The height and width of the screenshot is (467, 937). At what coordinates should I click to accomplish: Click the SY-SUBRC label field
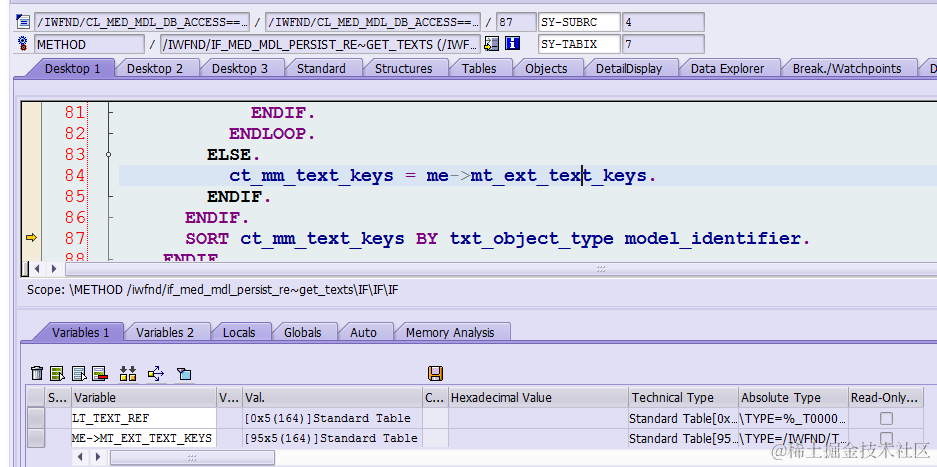pyautogui.click(x=579, y=23)
